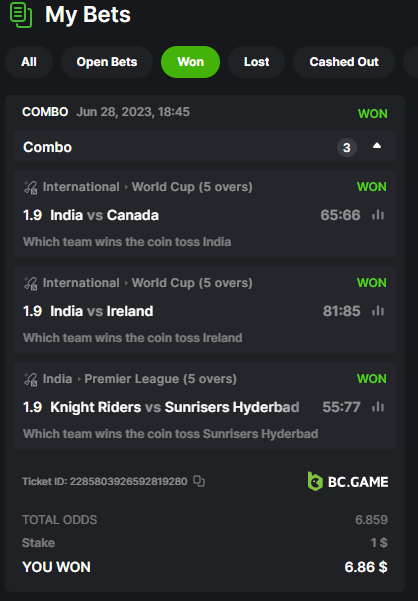The width and height of the screenshot is (418, 601).
Task: Click the BC.GAME logo
Action: [x=348, y=481]
